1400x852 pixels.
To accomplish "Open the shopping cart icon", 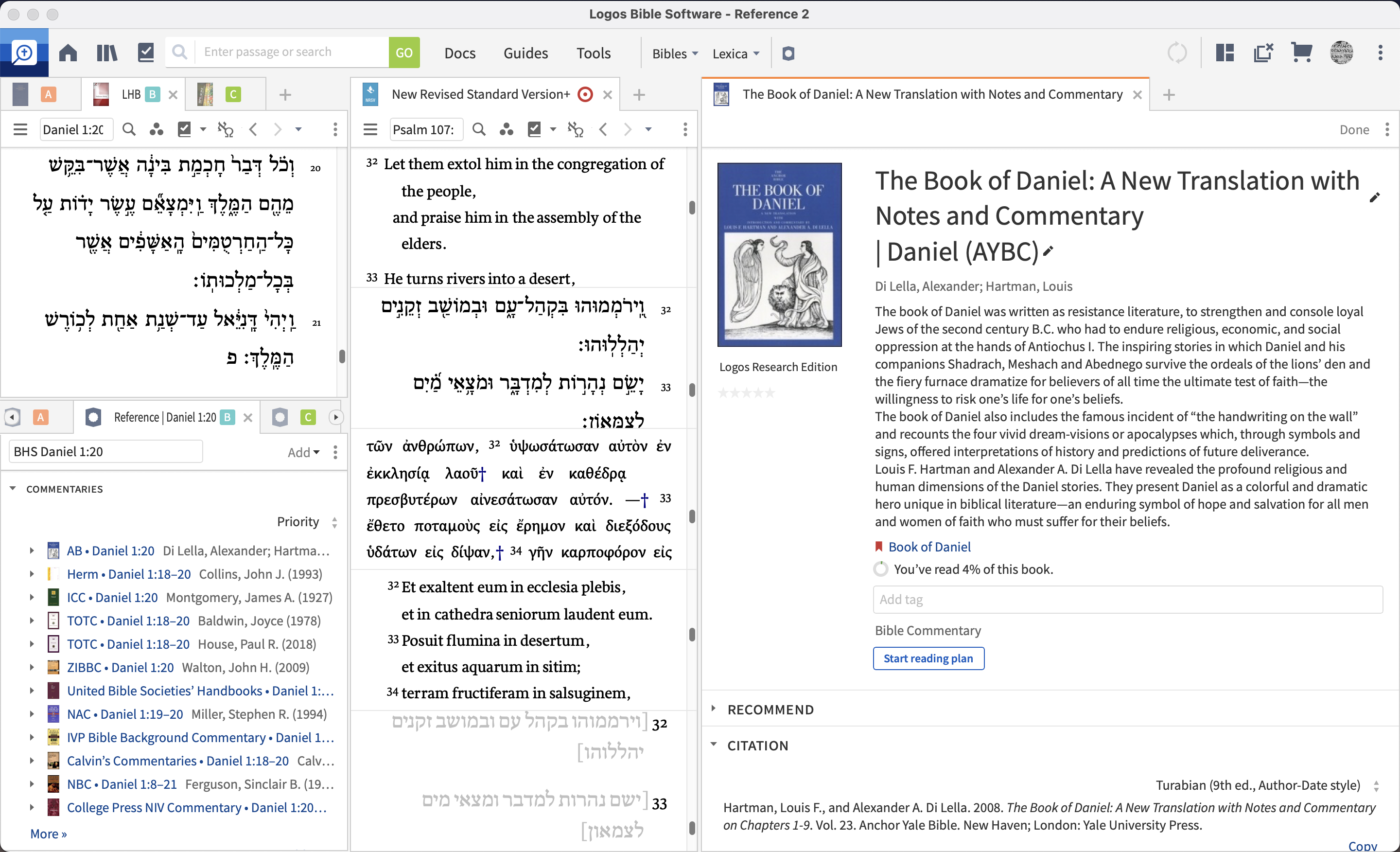I will (1302, 53).
